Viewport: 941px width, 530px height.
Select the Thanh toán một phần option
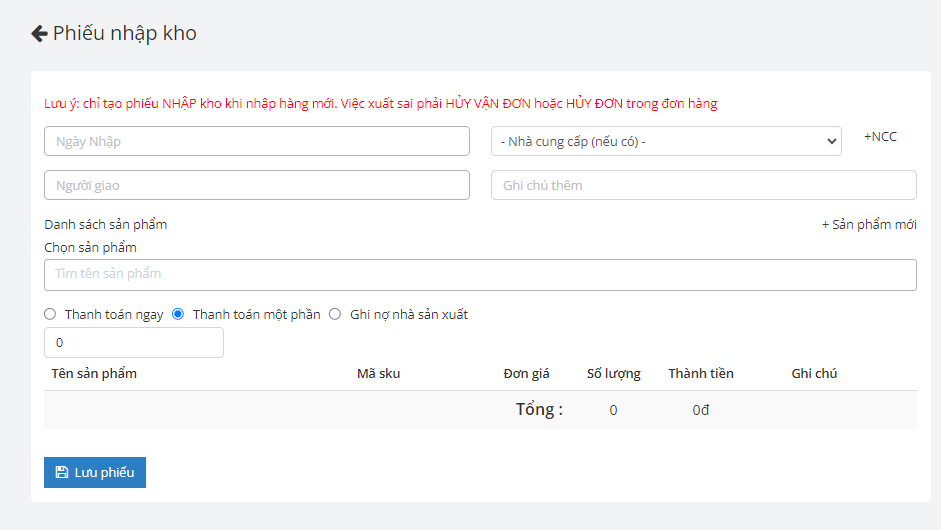178,314
